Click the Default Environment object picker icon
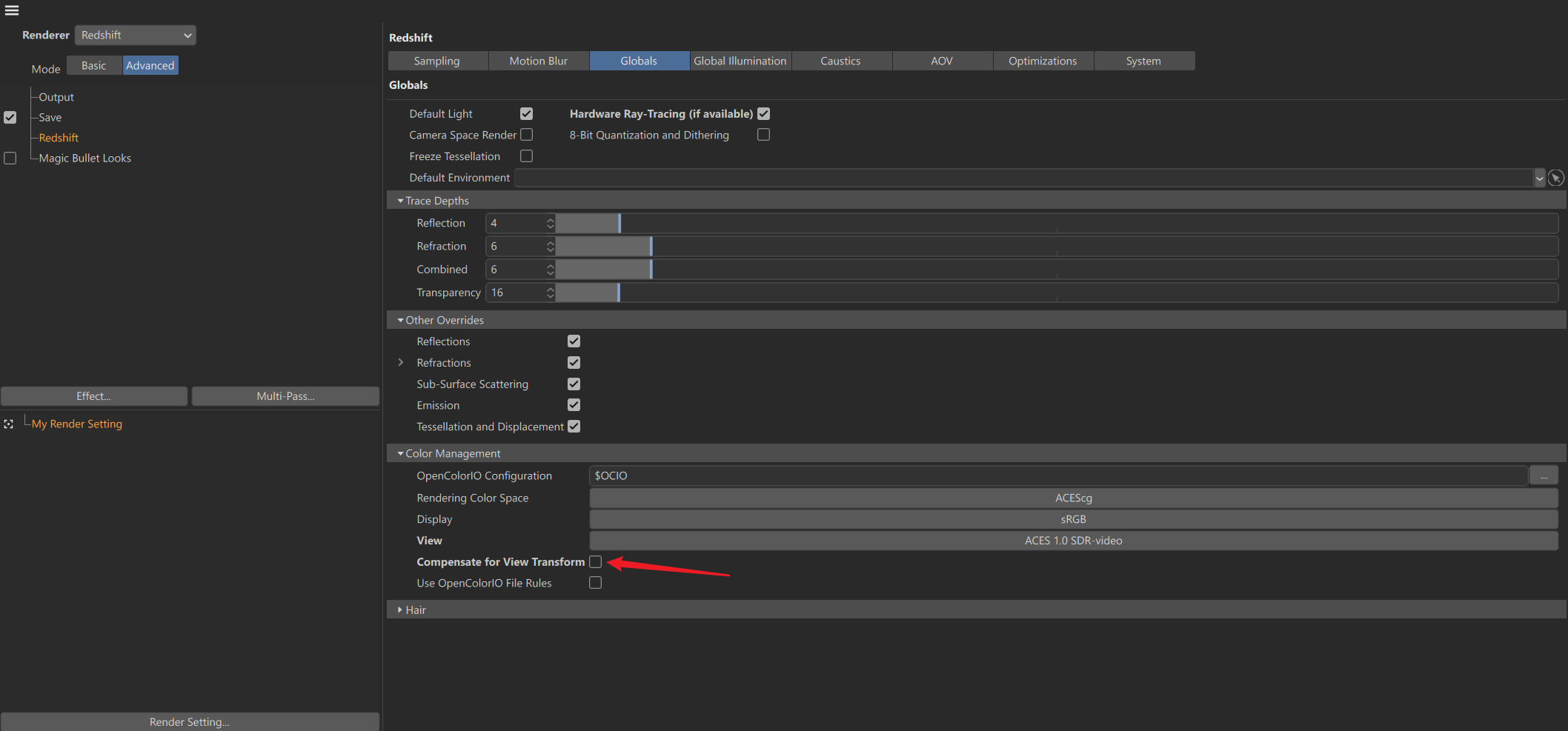The image size is (1568, 731). [1556, 178]
